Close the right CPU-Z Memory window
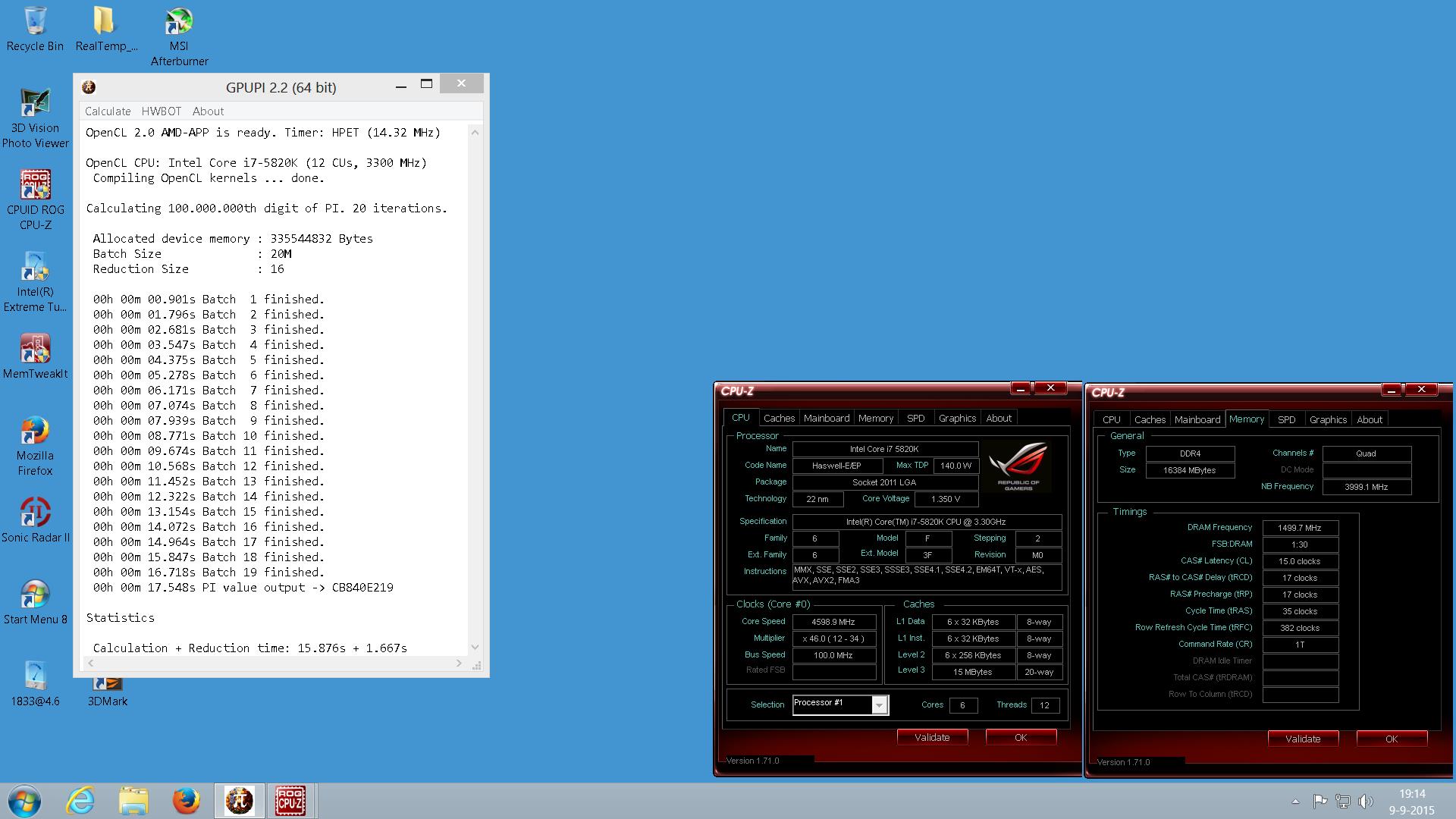 1421,390
